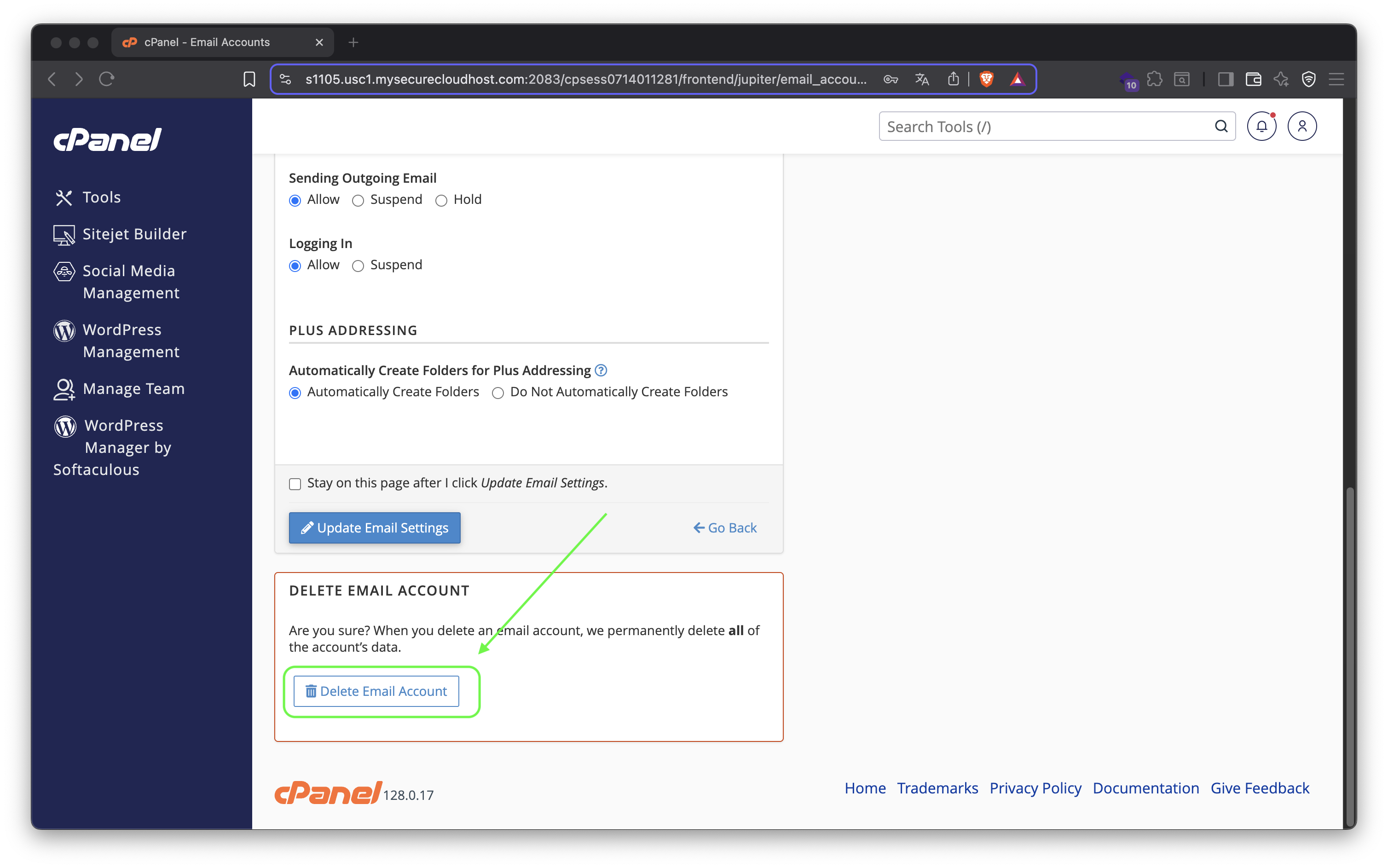Click the search magnifier icon
The height and width of the screenshot is (868, 1388).
(x=1221, y=126)
